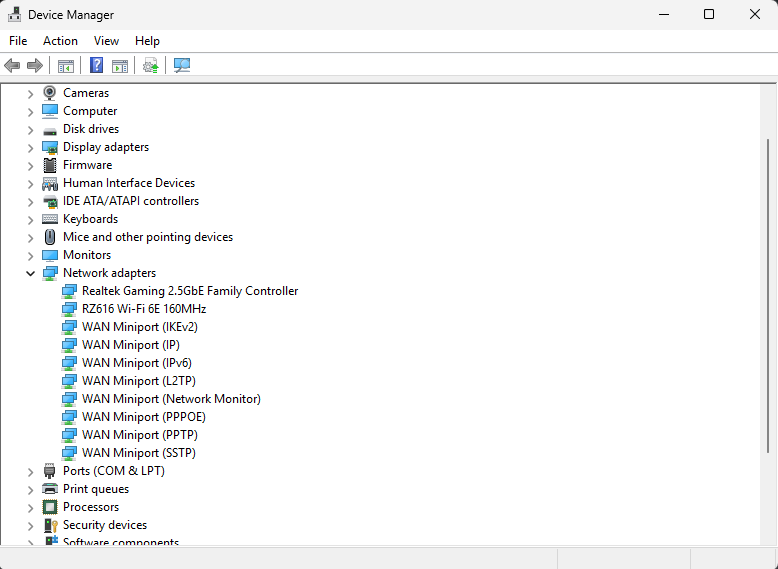Expand the Processors category
Viewport: 778px width, 569px height.
coord(30,507)
